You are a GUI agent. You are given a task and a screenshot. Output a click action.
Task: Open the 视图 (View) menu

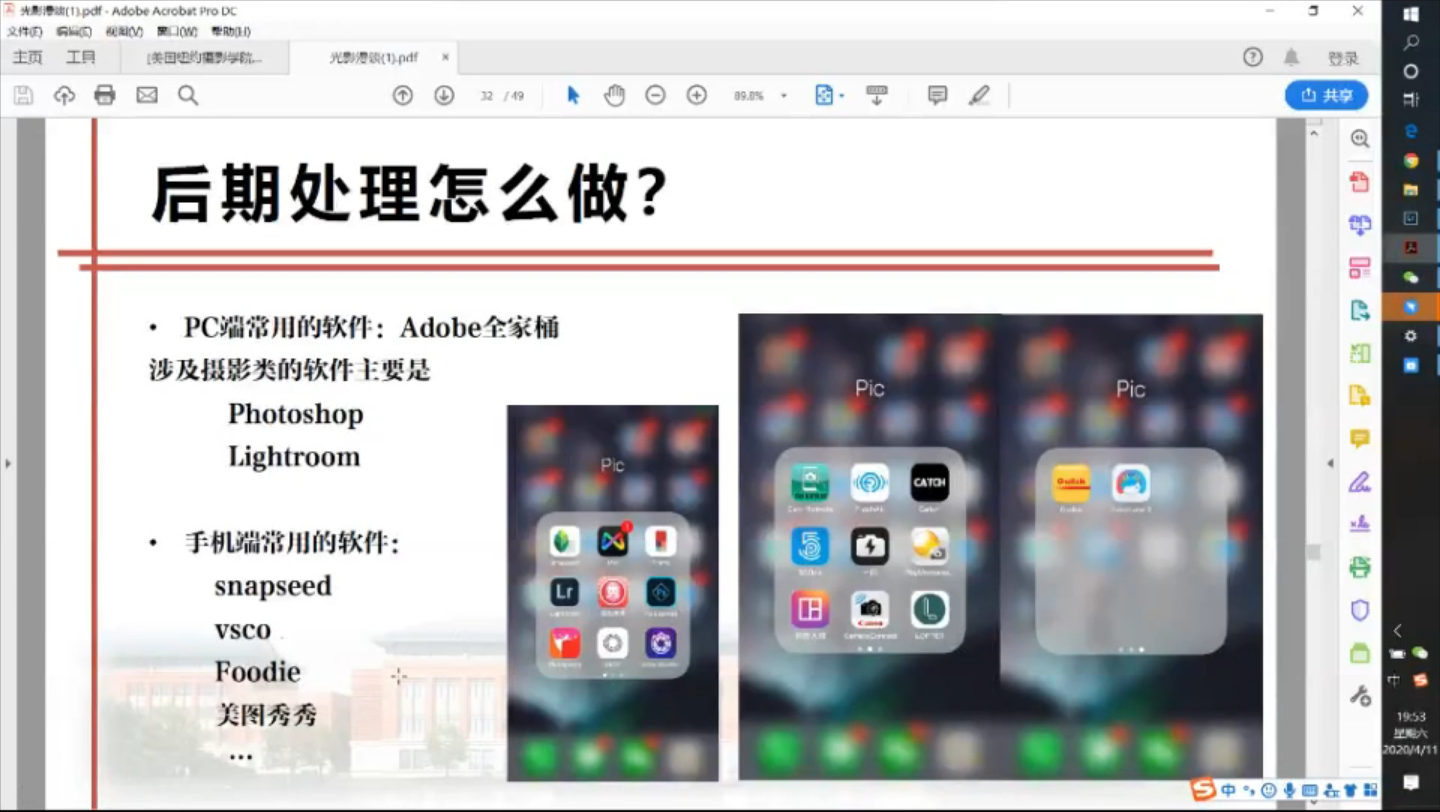124,31
